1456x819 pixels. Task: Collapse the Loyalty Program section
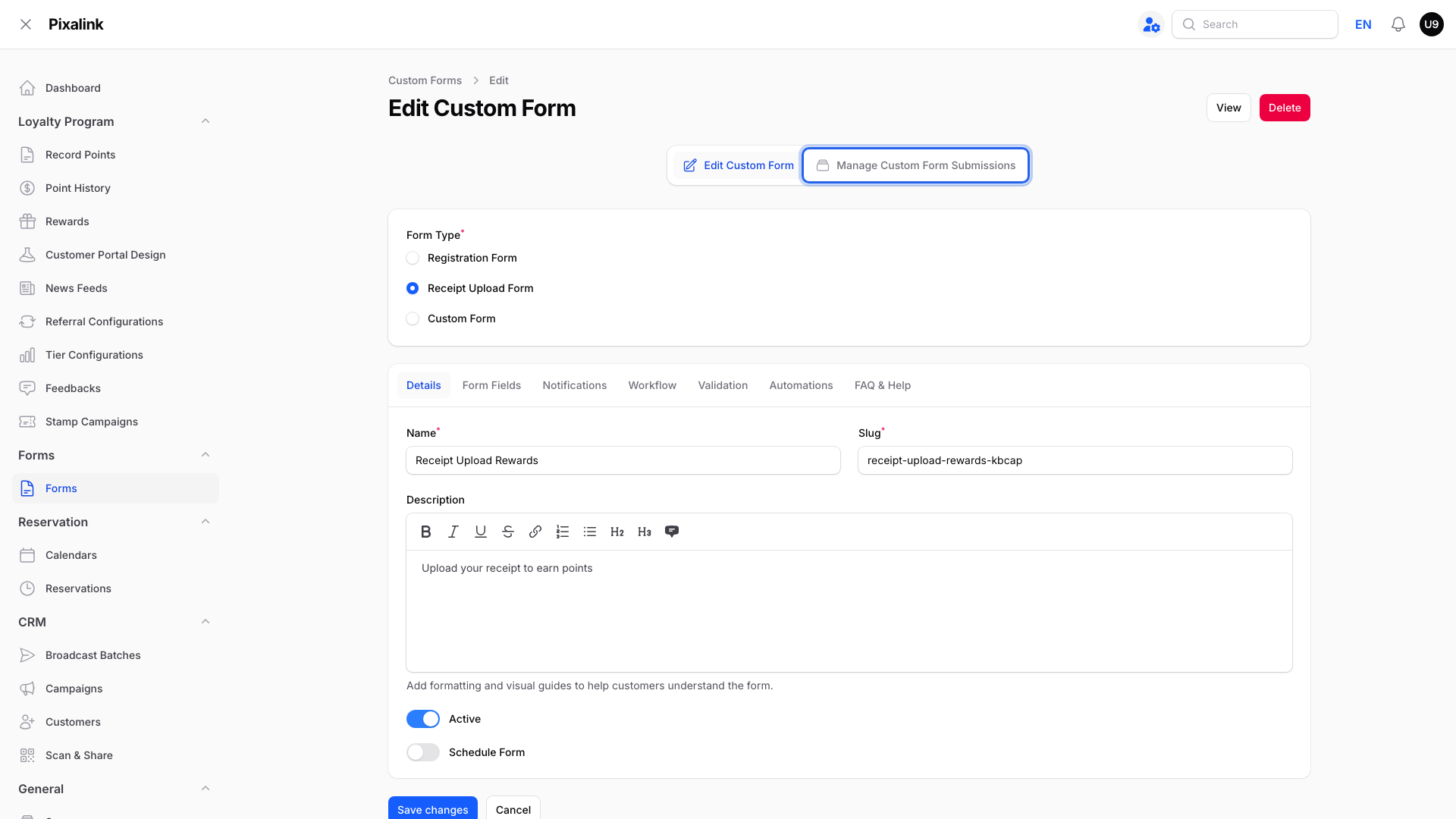tap(206, 121)
